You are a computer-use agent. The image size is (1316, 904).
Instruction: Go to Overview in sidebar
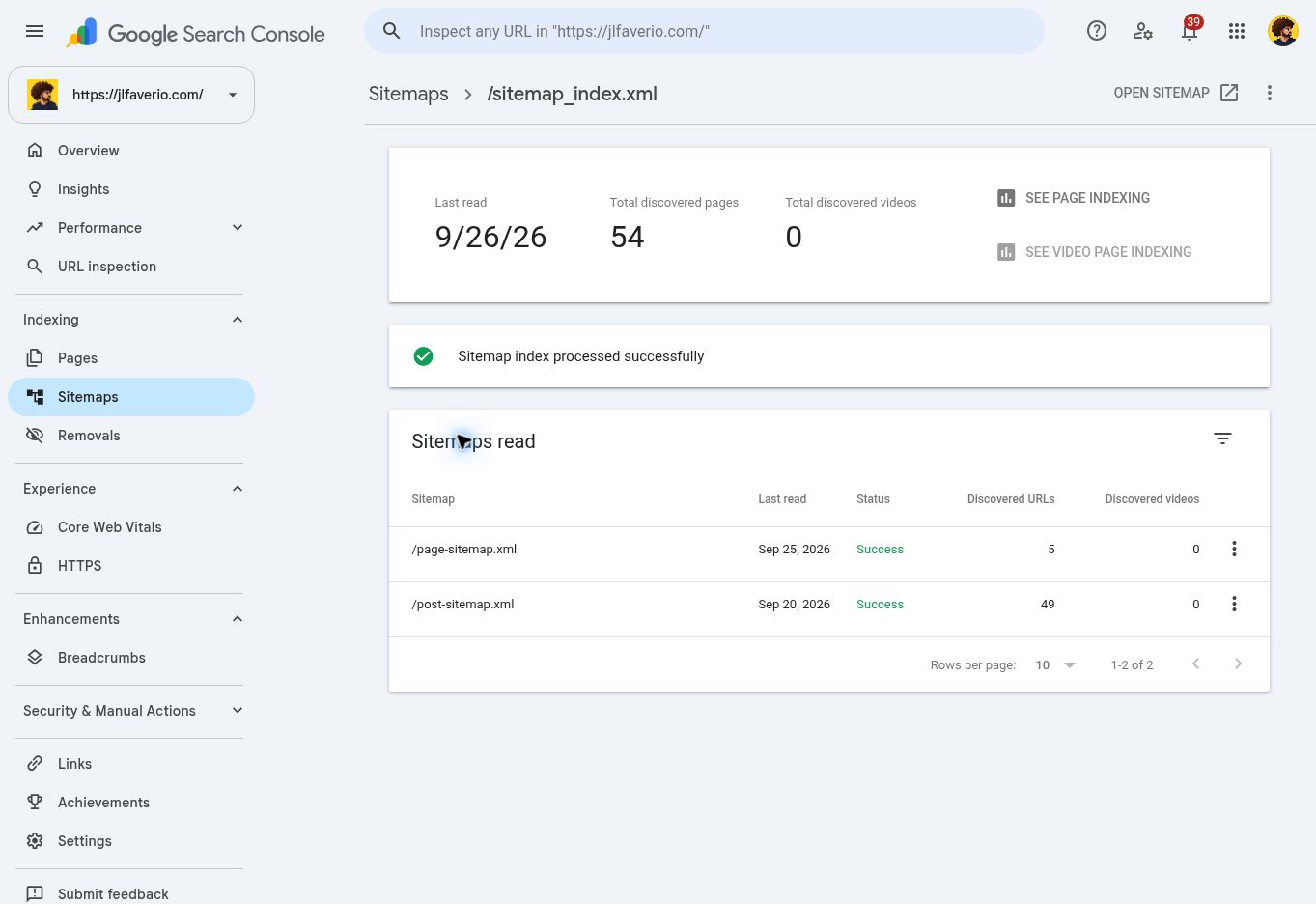(x=131, y=151)
